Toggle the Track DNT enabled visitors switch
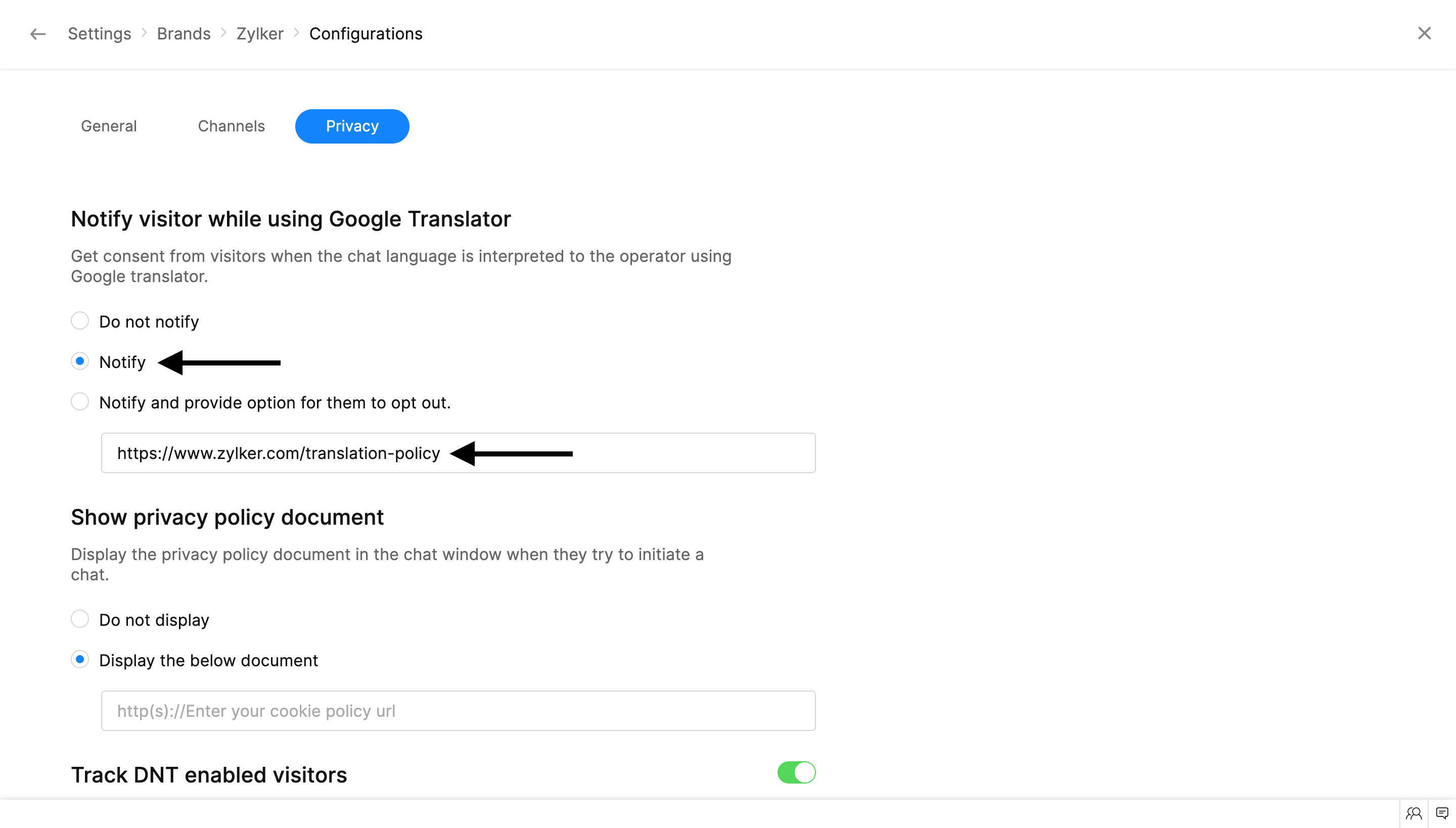 (796, 773)
